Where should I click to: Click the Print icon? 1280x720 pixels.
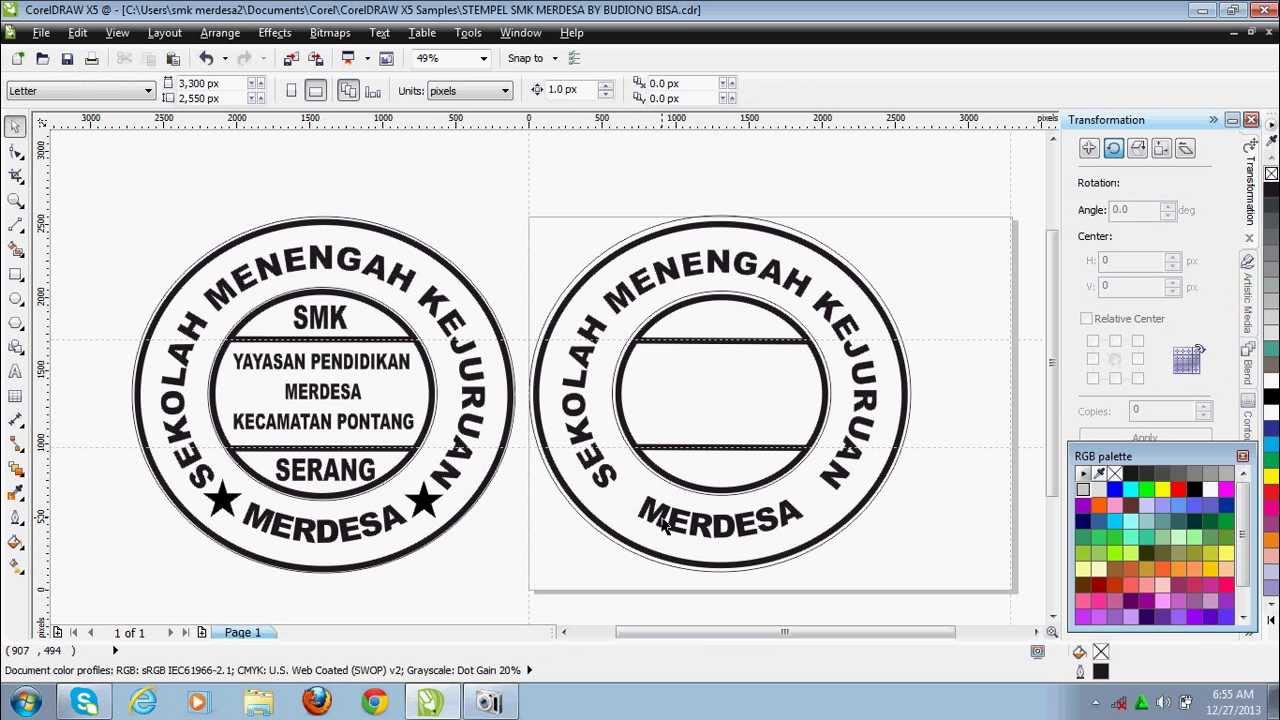tap(91, 58)
